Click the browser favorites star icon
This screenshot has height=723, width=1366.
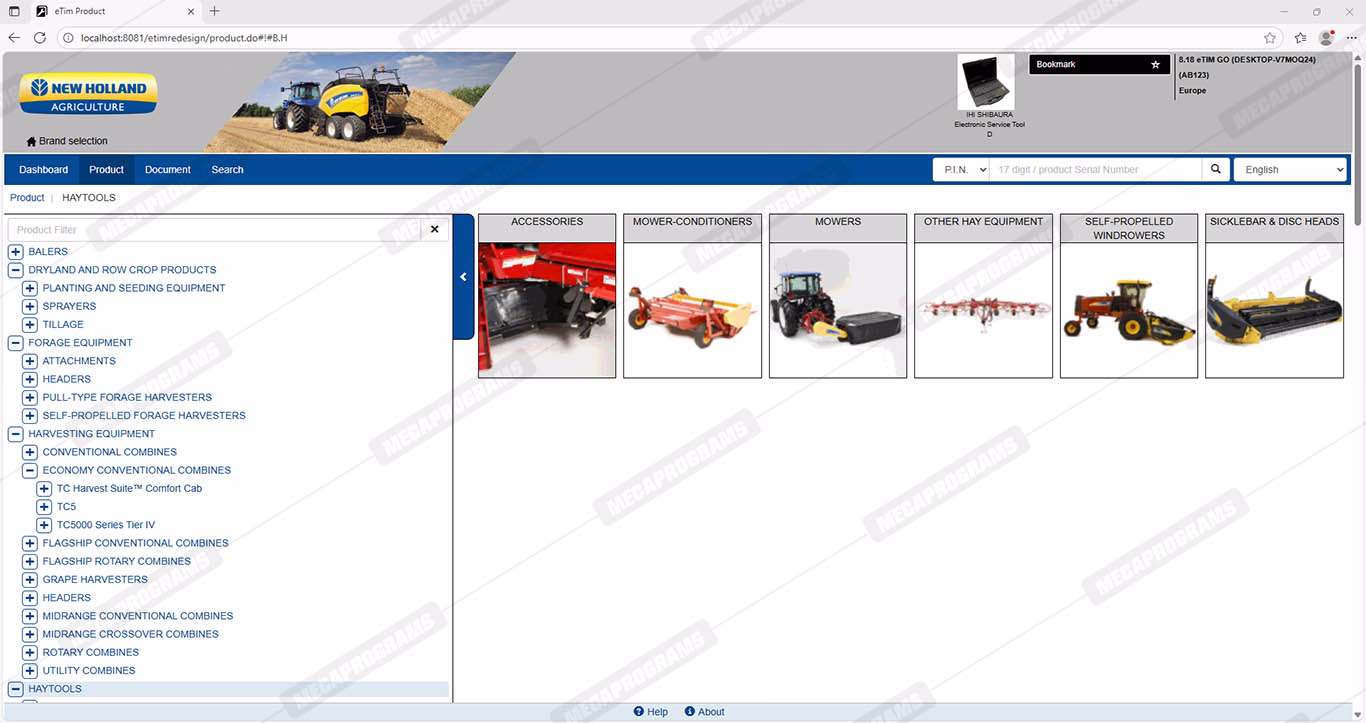(x=1269, y=38)
